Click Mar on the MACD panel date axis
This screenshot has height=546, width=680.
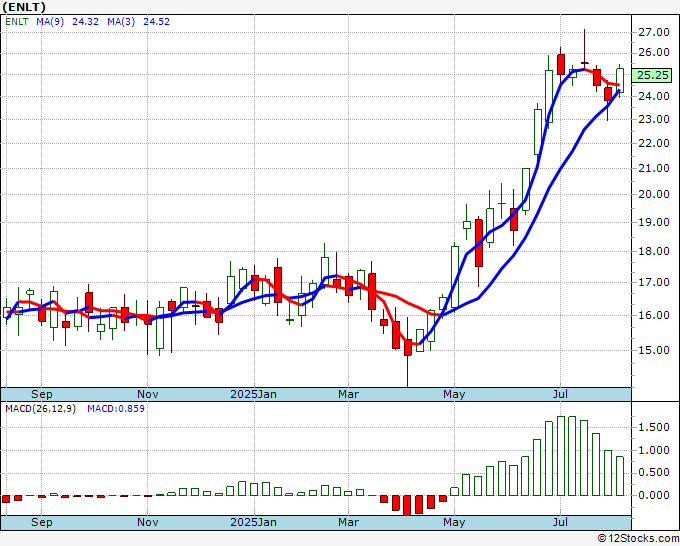(x=348, y=522)
